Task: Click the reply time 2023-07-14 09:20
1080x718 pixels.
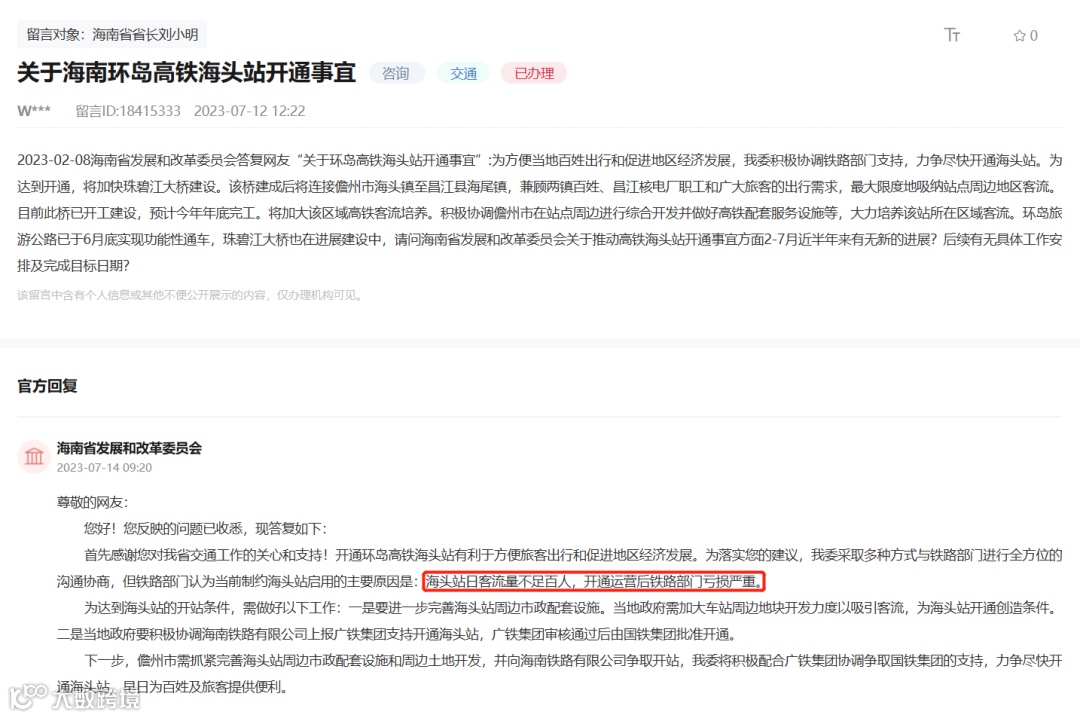Action: coord(104,467)
